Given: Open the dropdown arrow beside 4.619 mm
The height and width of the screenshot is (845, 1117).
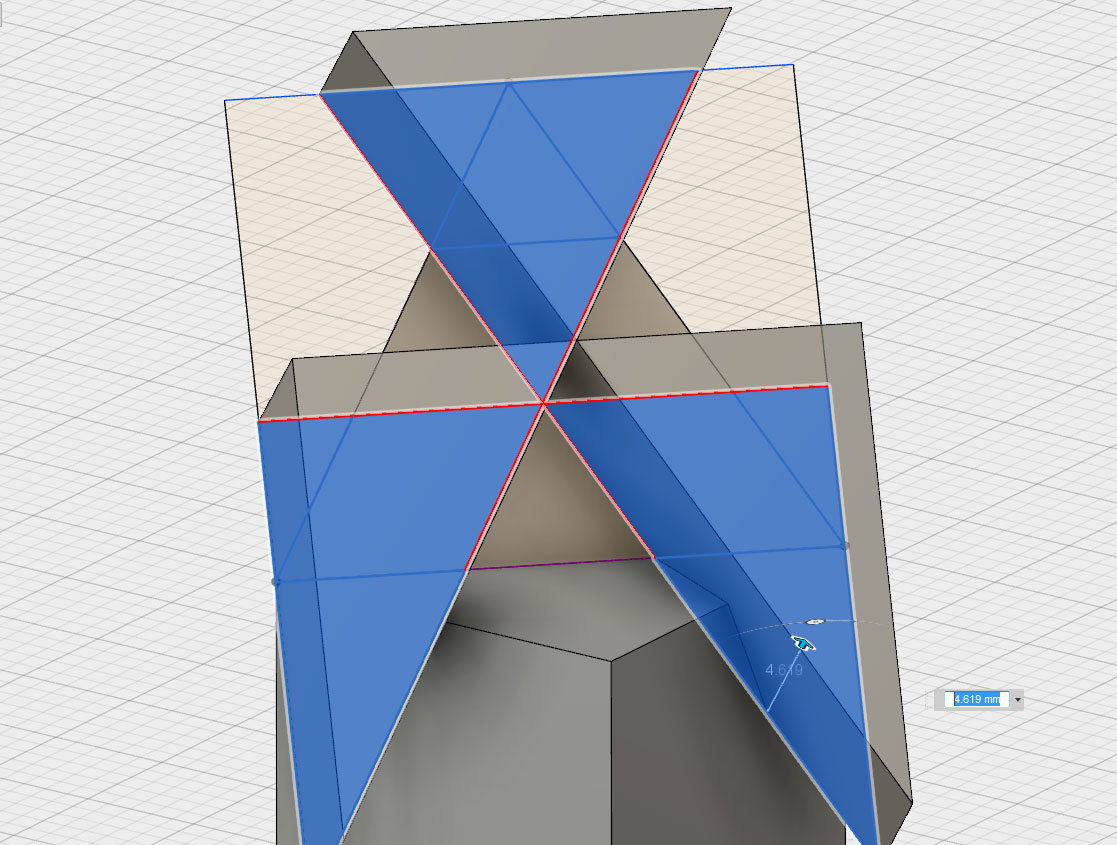Looking at the screenshot, I should (x=1018, y=700).
